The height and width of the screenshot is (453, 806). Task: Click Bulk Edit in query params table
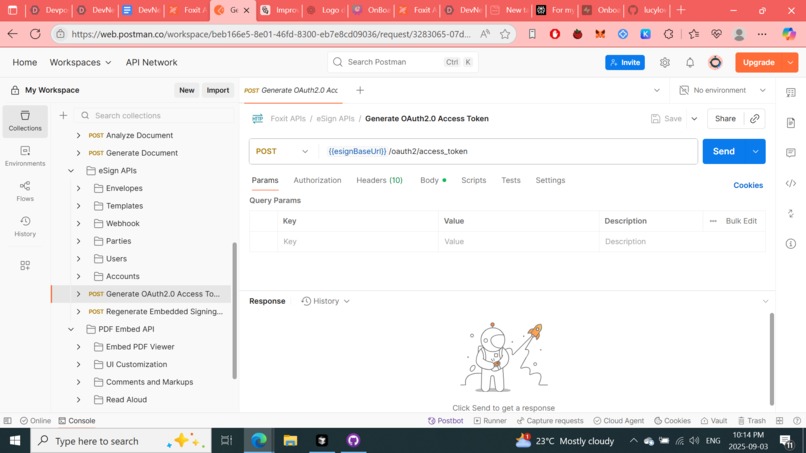(741, 221)
